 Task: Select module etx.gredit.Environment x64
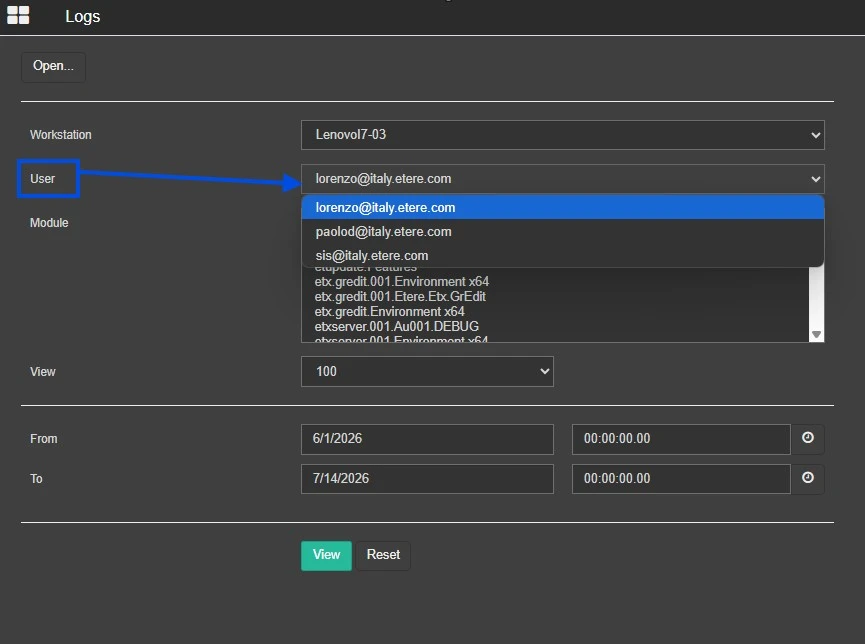(389, 311)
